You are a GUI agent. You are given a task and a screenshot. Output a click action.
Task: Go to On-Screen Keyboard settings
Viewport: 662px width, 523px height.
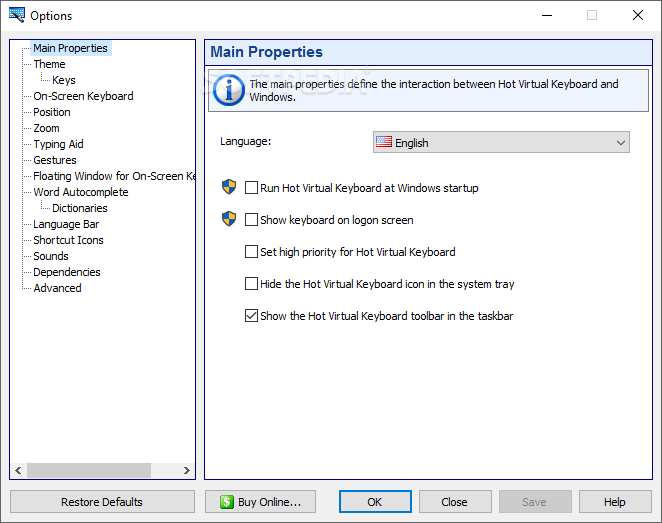click(83, 96)
